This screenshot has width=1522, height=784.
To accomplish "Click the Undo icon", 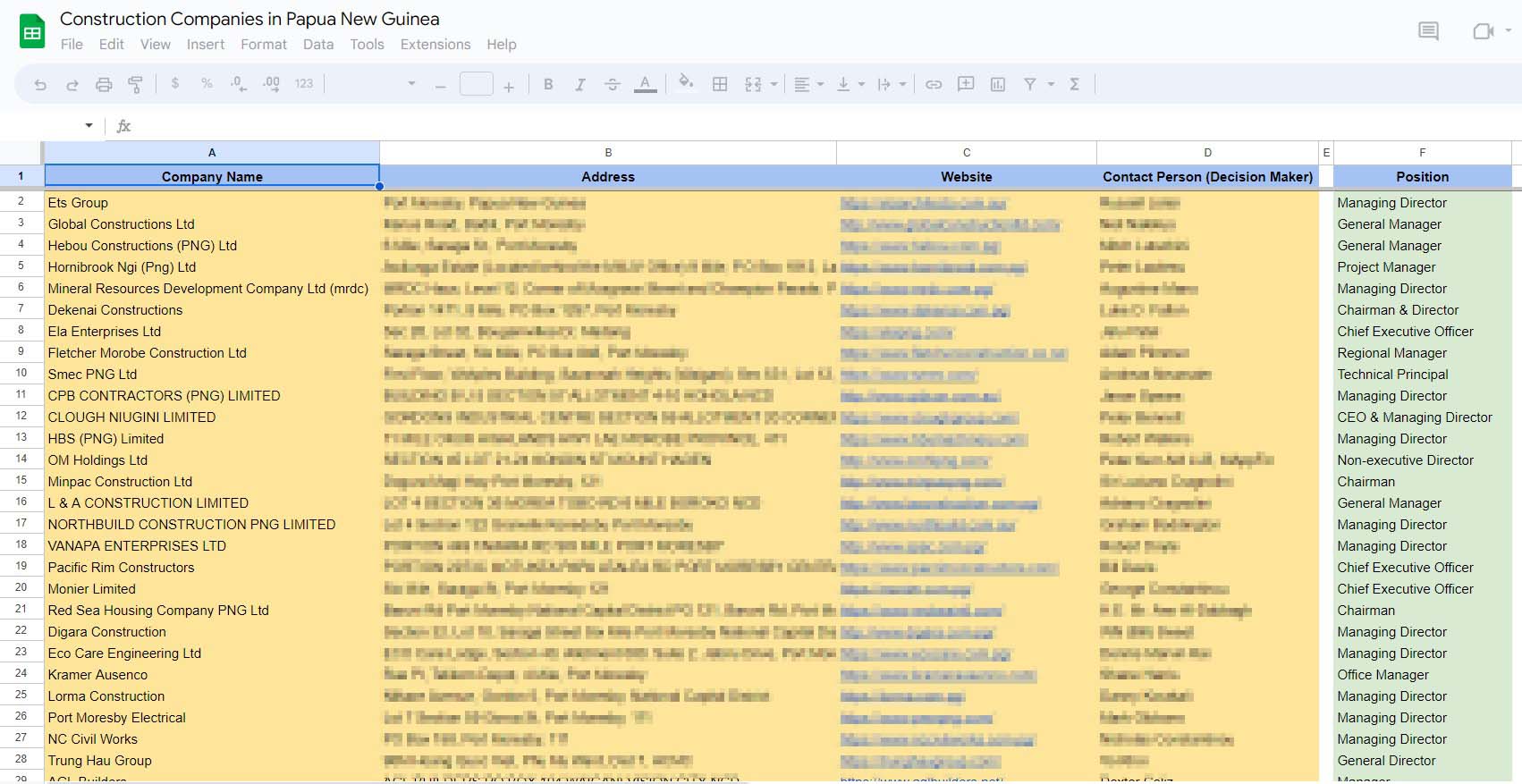I will click(x=40, y=84).
